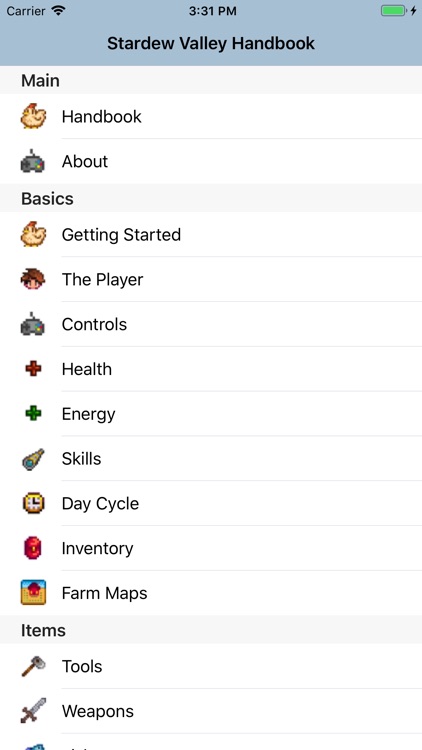Open the Handbook row label
The height and width of the screenshot is (750, 422).
(101, 116)
